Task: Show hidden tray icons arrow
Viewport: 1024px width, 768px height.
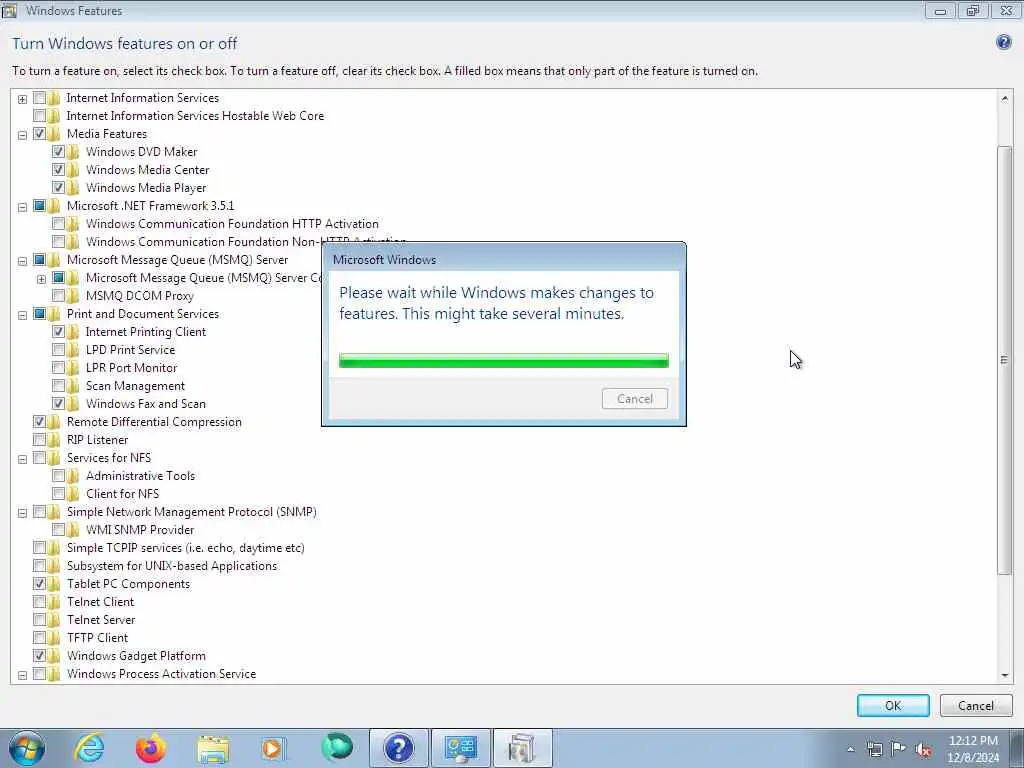Action: coord(850,750)
